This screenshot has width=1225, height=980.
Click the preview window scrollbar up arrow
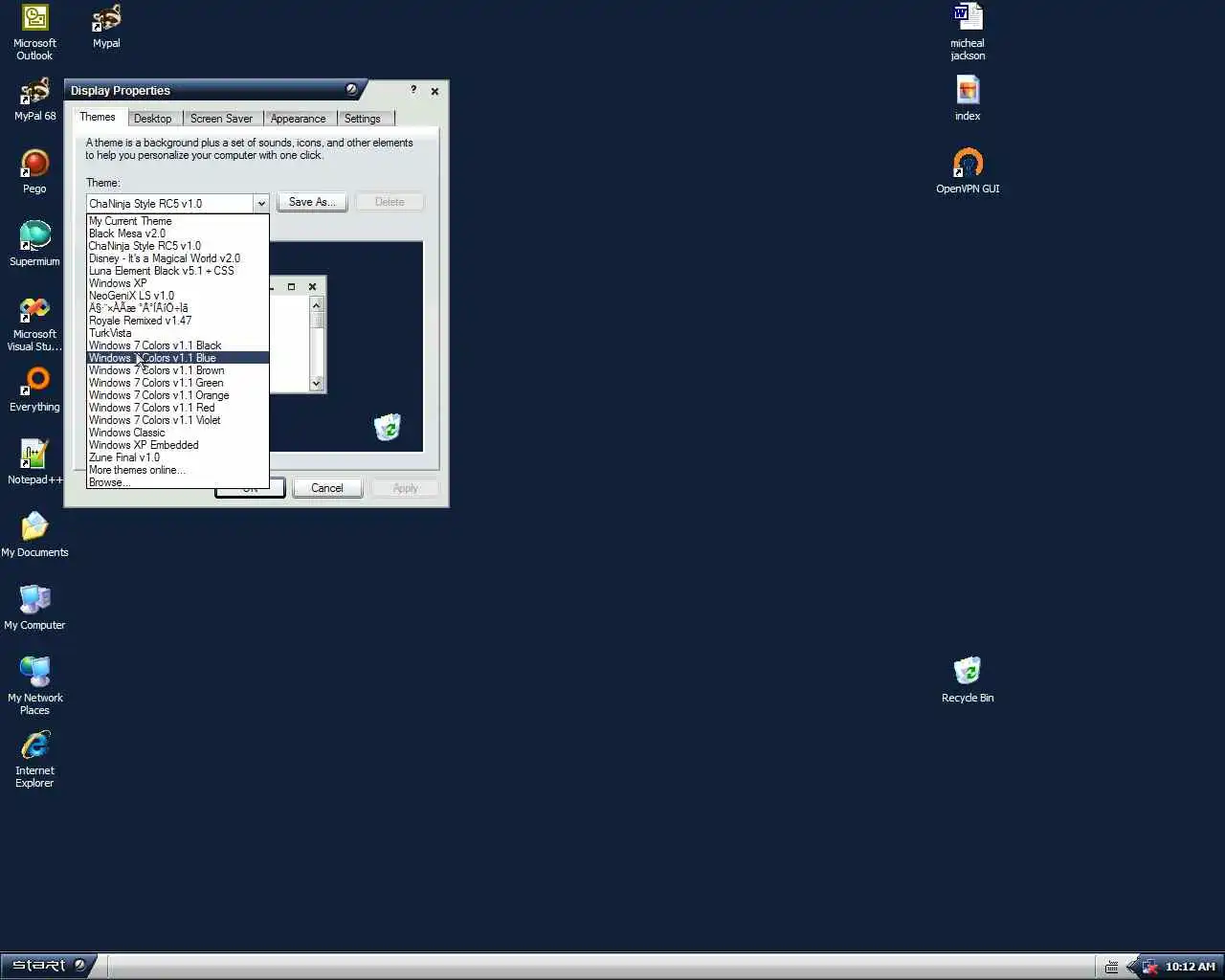pyautogui.click(x=317, y=304)
